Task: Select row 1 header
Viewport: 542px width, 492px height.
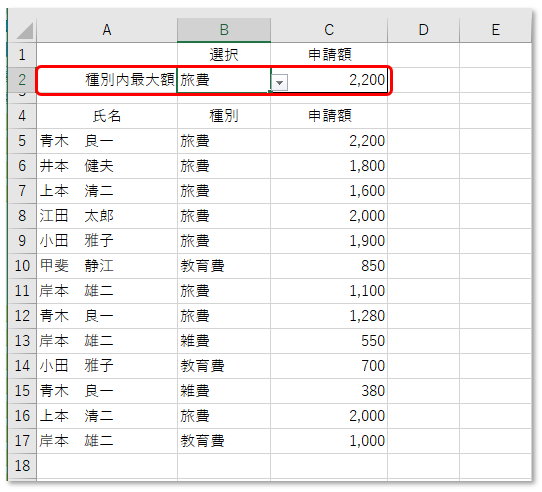Action: point(22,55)
